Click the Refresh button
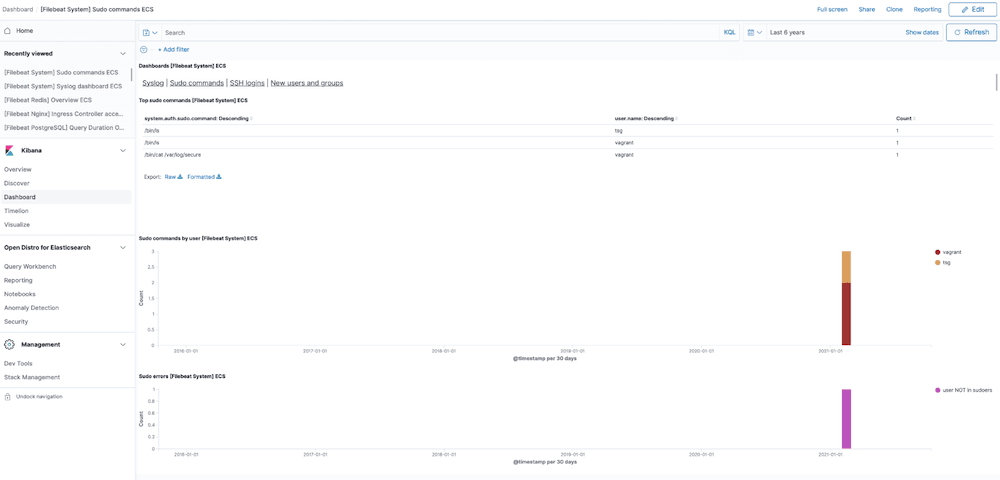 (971, 33)
